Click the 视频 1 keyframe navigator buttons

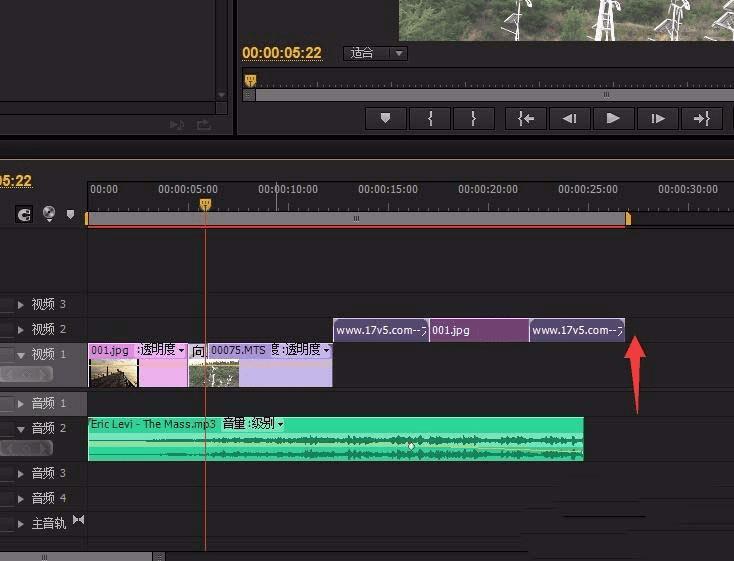pos(26,374)
